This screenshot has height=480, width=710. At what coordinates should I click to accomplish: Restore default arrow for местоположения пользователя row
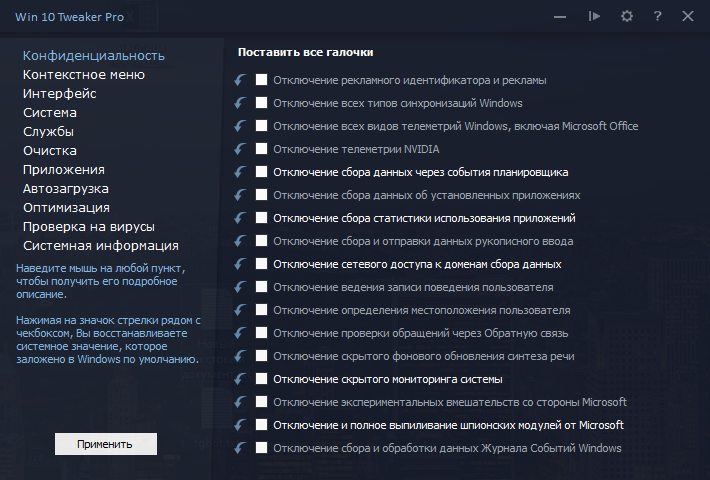point(240,310)
